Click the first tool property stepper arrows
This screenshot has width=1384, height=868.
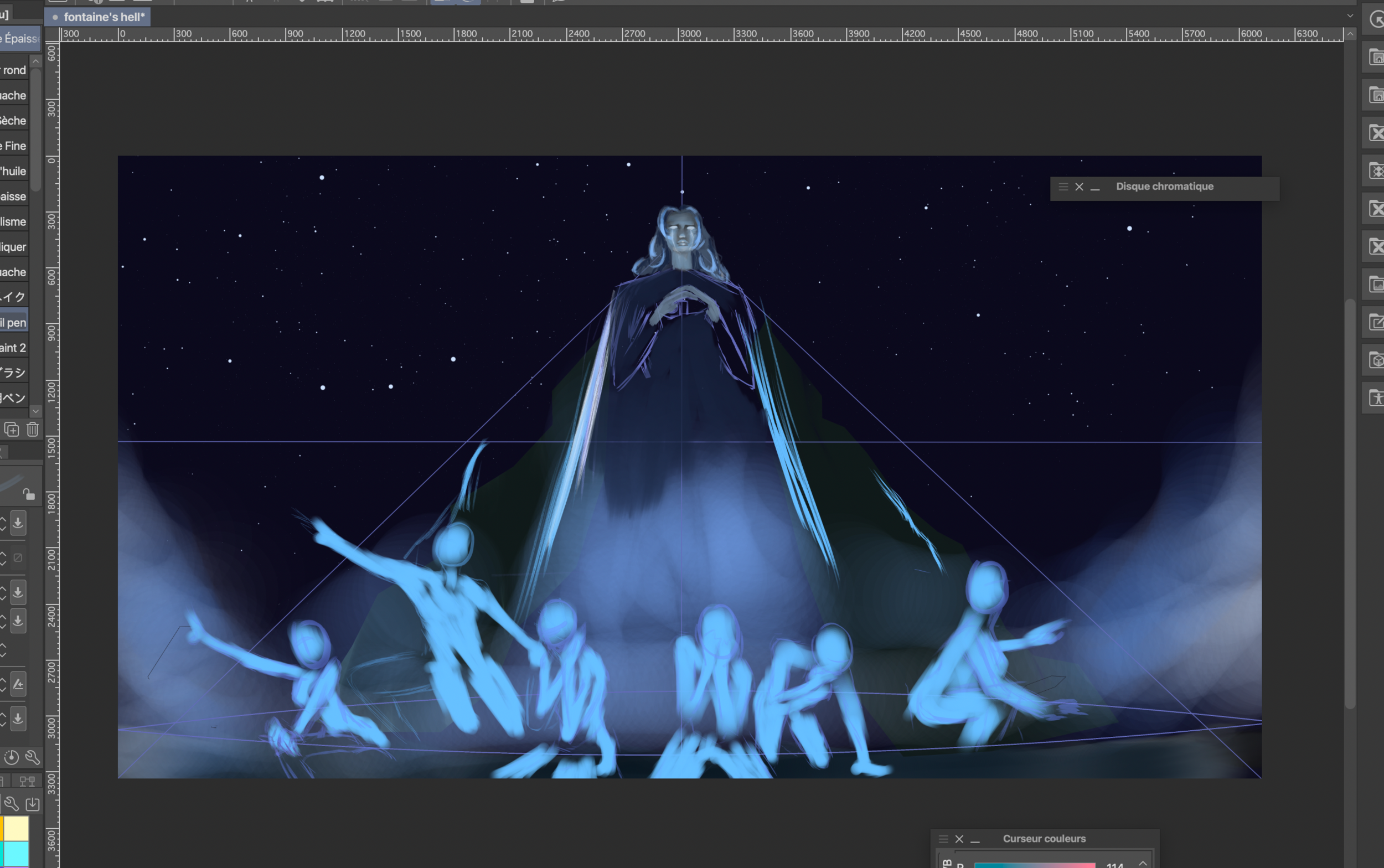[x=3, y=523]
